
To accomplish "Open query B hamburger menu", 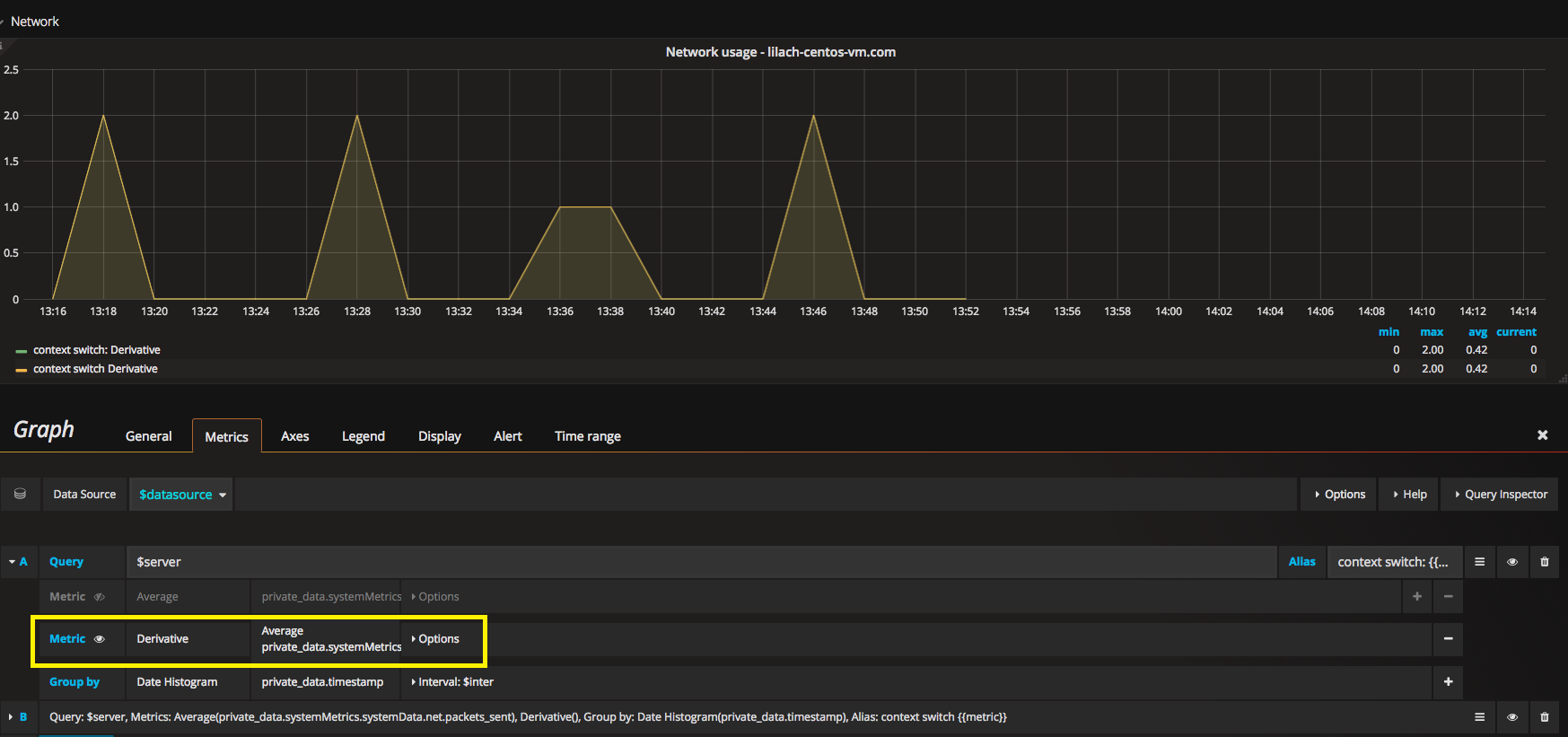I will (x=1479, y=717).
